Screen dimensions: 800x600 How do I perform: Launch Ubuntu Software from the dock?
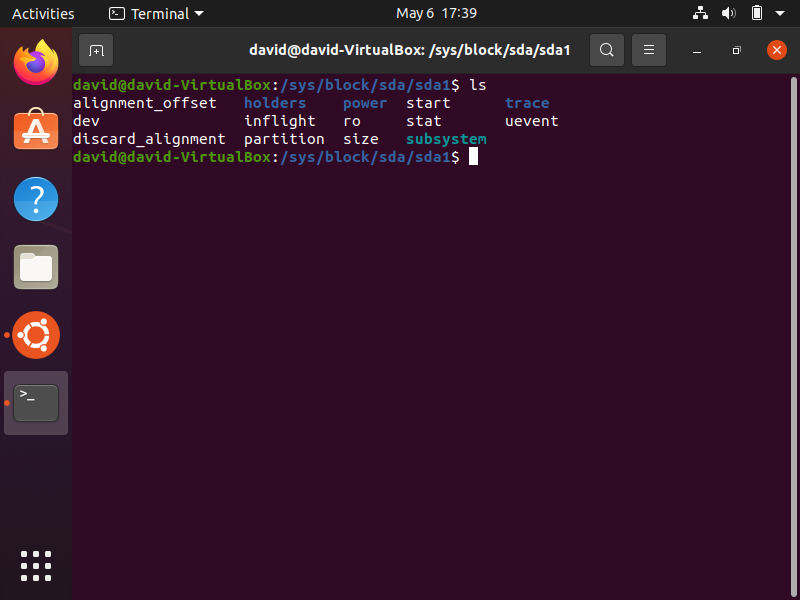coord(36,130)
